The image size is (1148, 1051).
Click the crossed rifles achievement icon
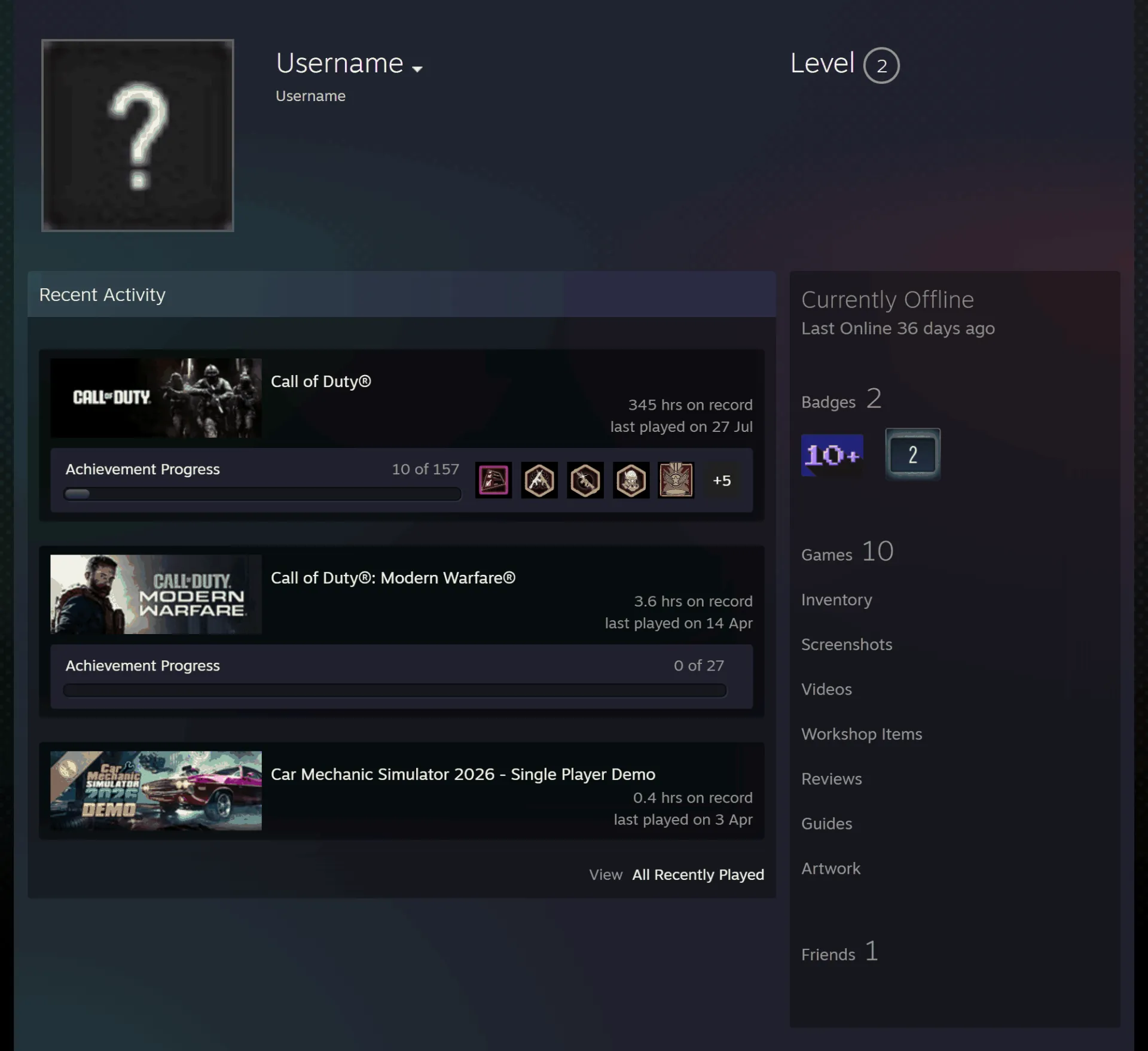pos(539,480)
